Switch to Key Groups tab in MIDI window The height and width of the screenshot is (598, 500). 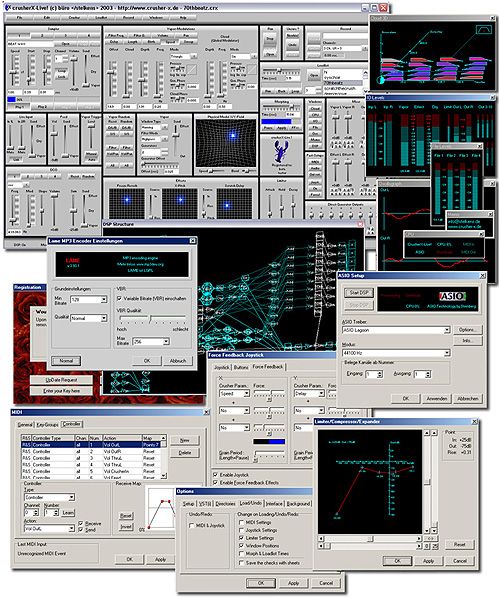point(47,424)
